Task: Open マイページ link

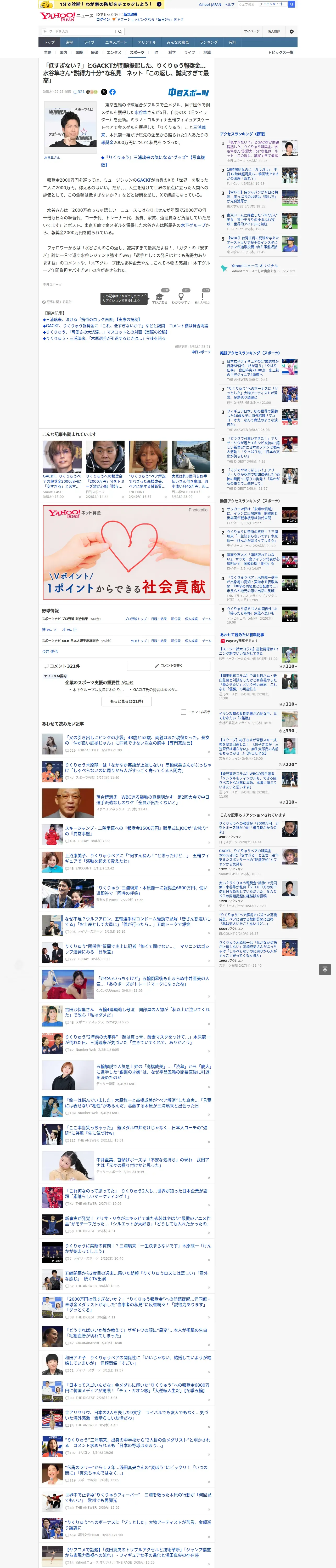Action: [x=251, y=32]
